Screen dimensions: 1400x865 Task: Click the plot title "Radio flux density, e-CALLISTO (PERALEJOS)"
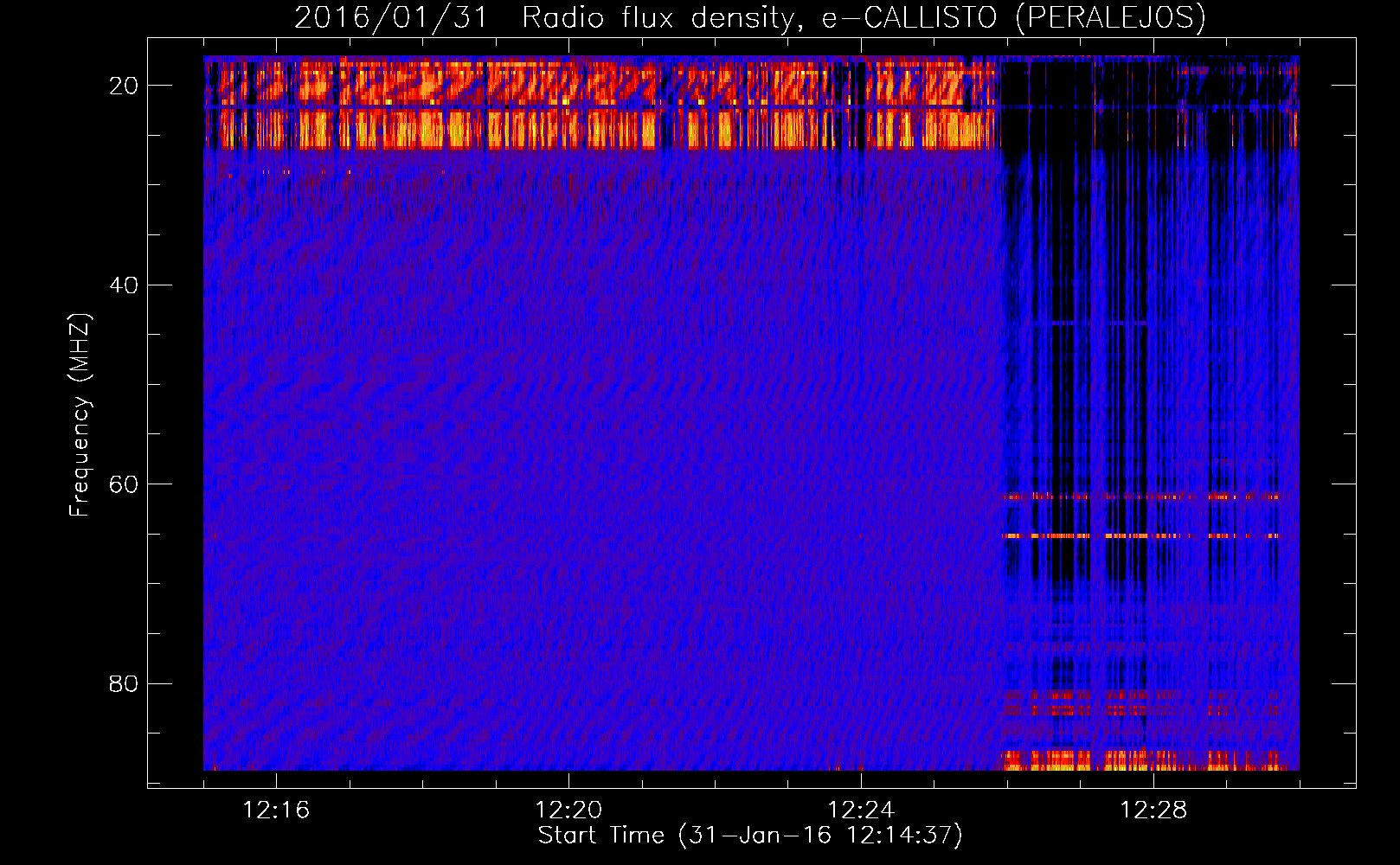(x=864, y=18)
